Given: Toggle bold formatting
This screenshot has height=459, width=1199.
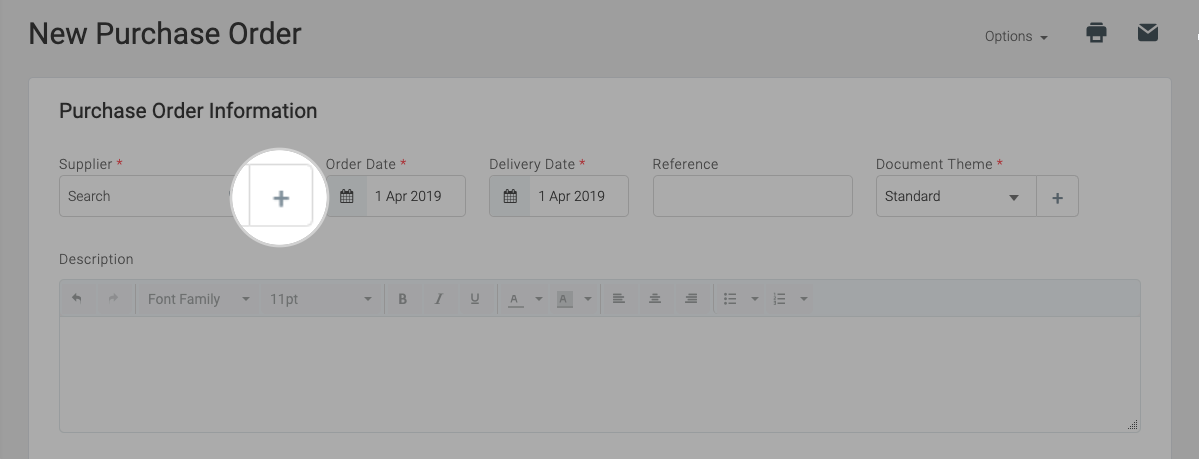Looking at the screenshot, I should click(403, 299).
